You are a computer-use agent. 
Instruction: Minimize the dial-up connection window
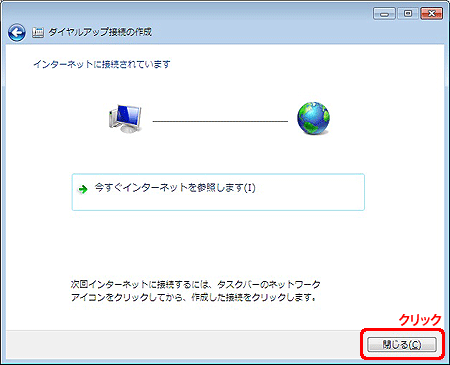pyautogui.click(x=384, y=14)
